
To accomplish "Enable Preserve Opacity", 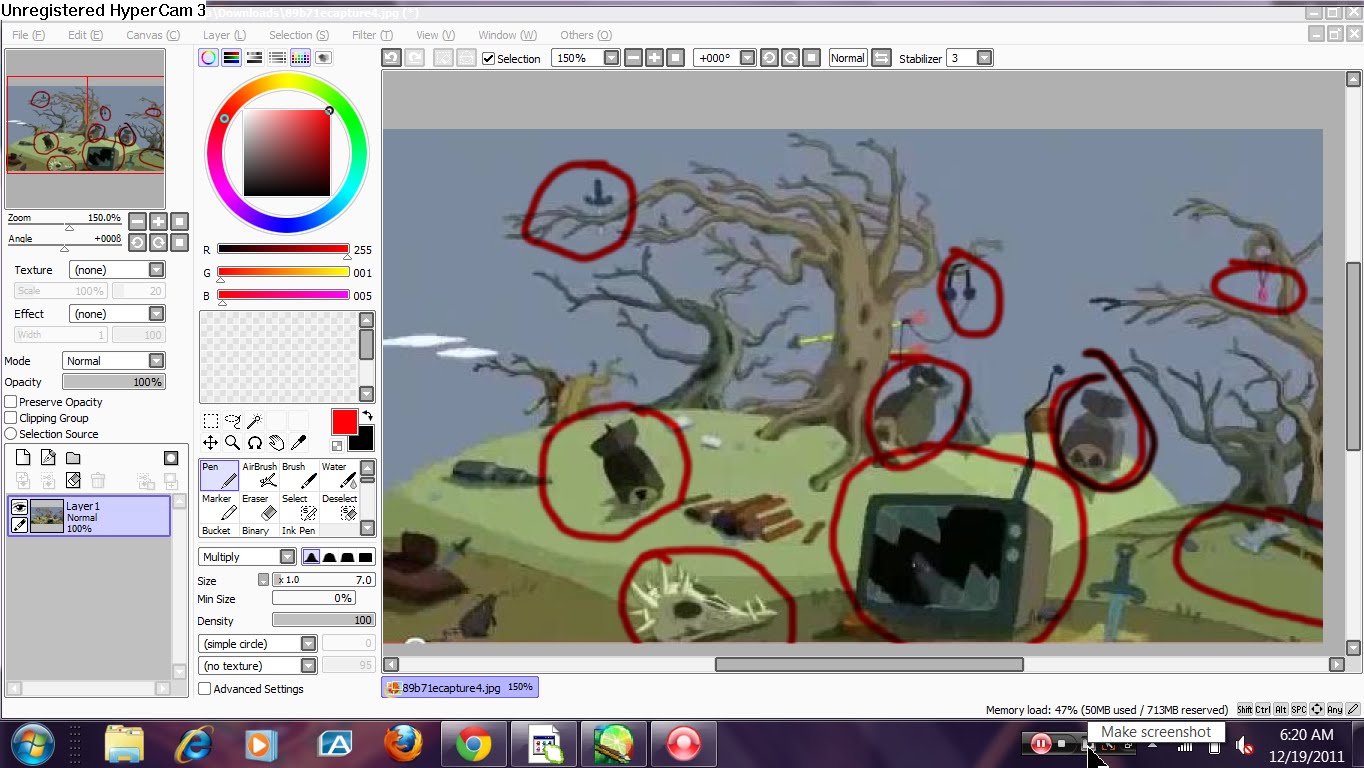I will click(x=11, y=402).
